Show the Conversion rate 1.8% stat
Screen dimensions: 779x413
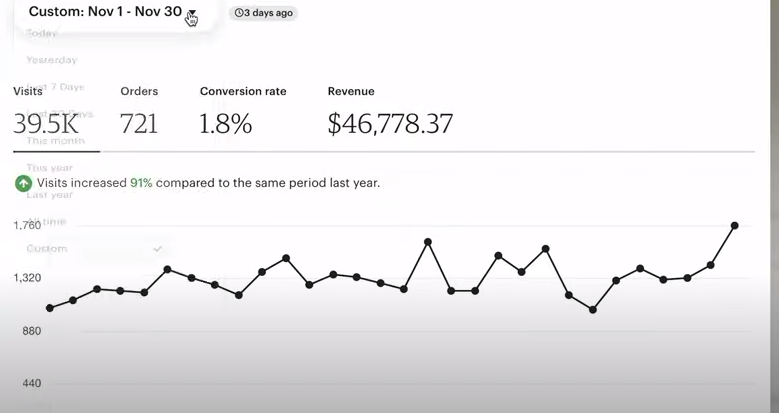click(243, 112)
